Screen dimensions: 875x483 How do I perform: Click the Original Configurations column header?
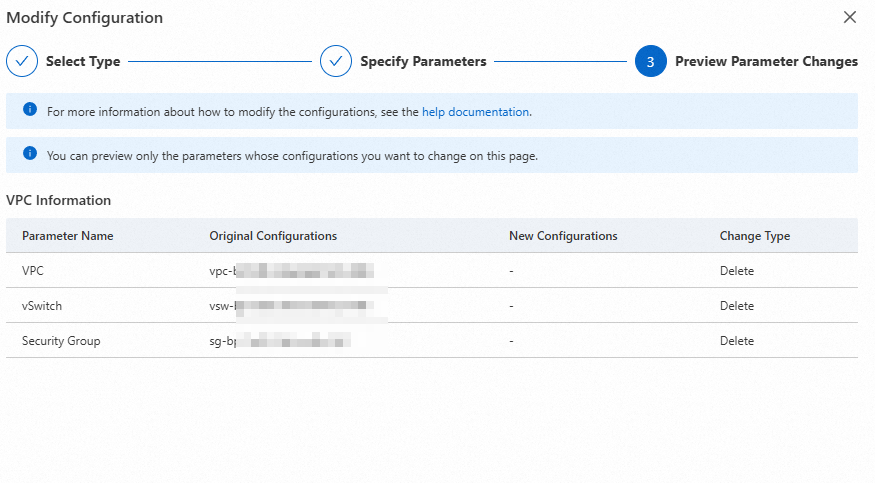pos(273,236)
